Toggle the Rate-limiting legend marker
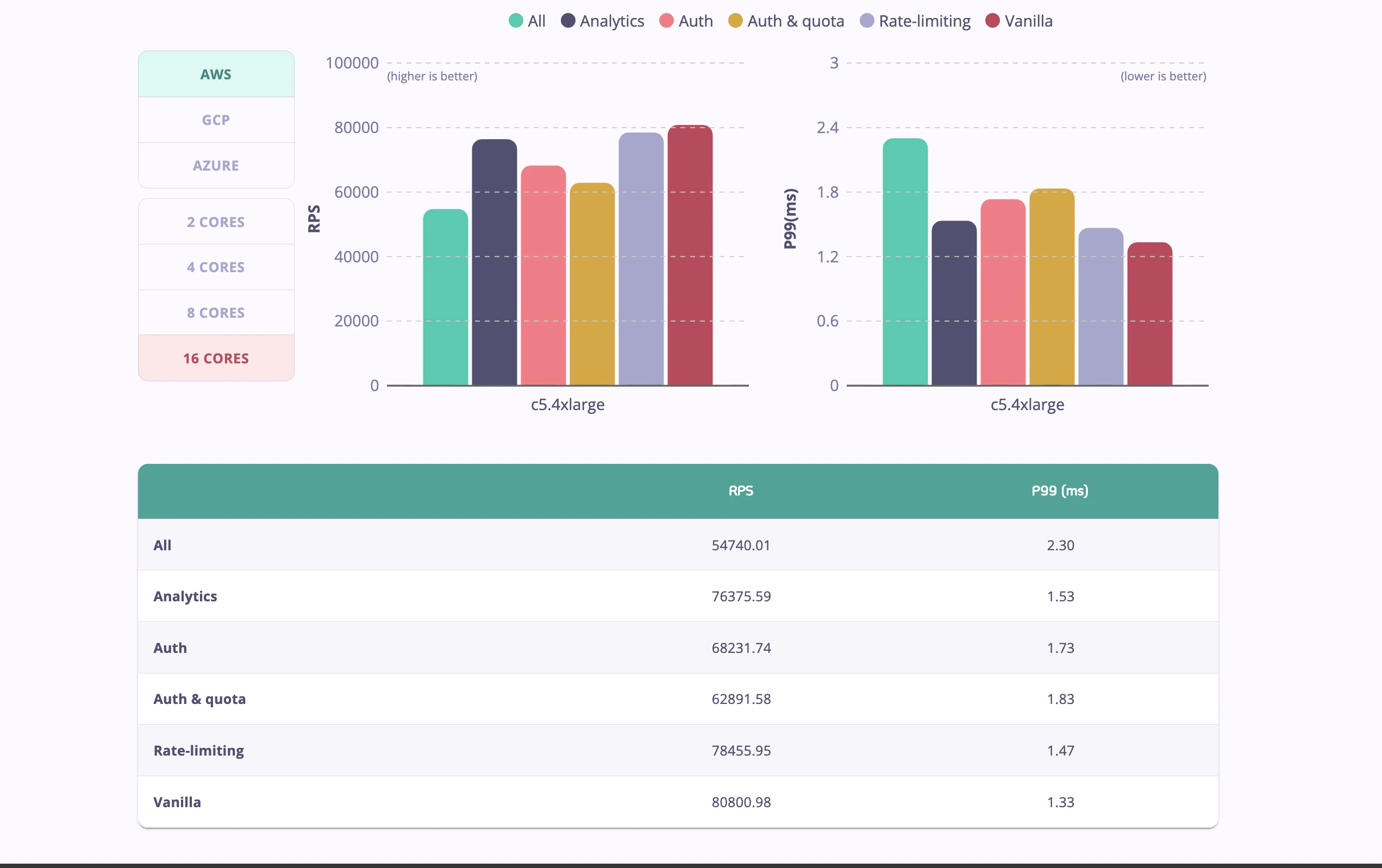The width and height of the screenshot is (1382, 868). pyautogui.click(x=868, y=21)
